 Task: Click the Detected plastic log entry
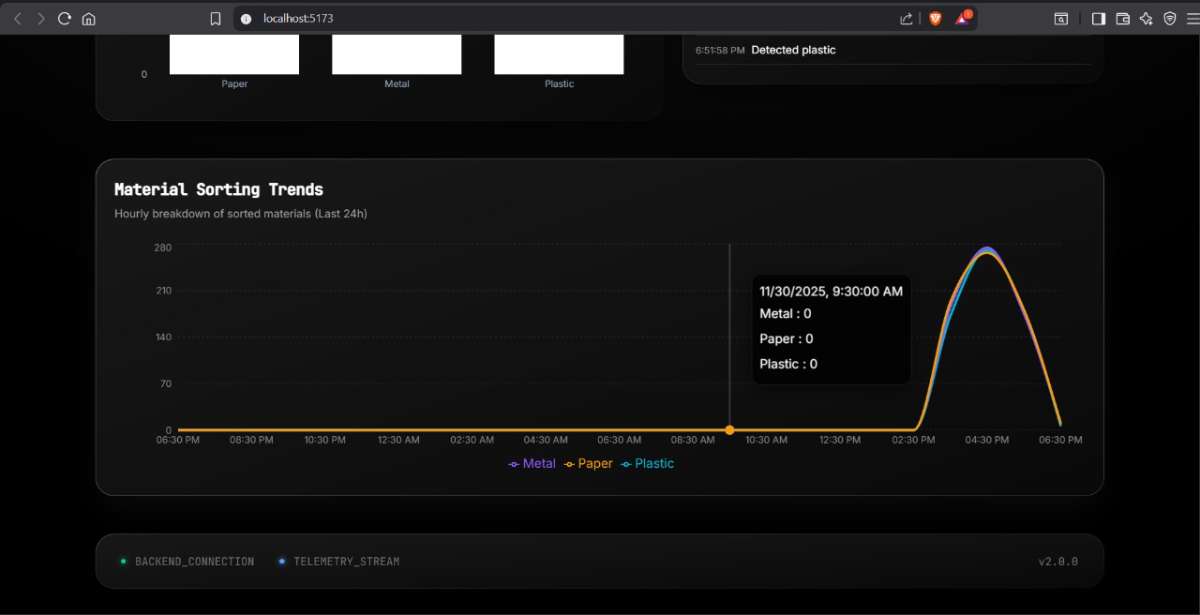(x=793, y=50)
